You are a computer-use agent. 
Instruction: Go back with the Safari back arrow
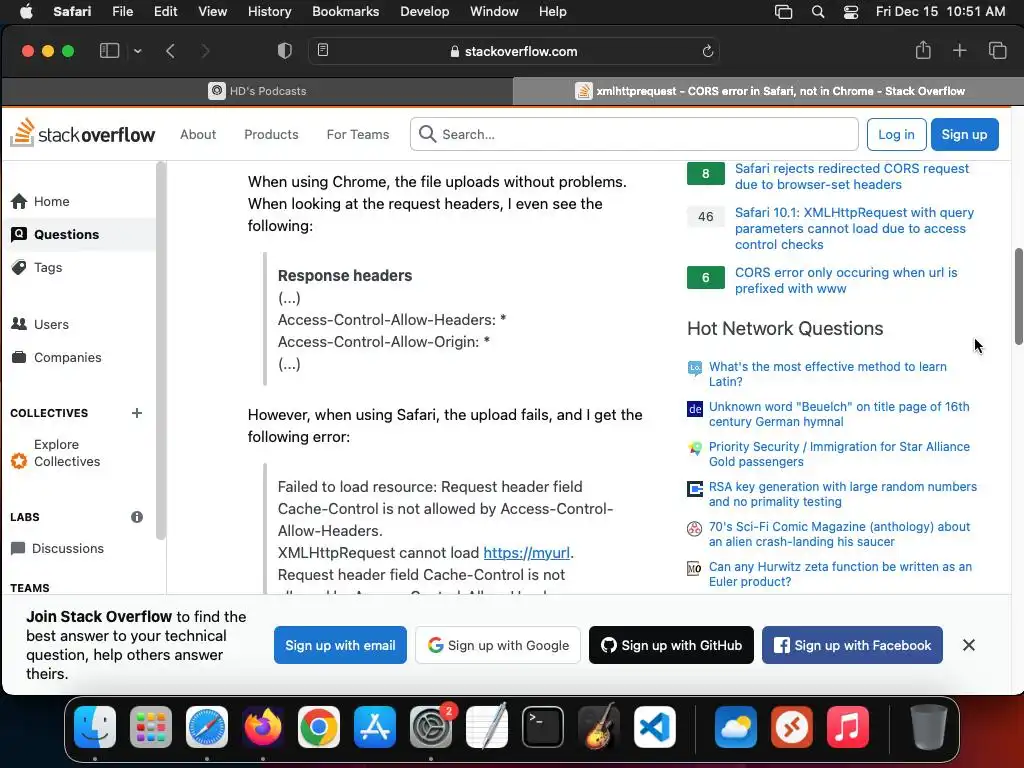(170, 51)
